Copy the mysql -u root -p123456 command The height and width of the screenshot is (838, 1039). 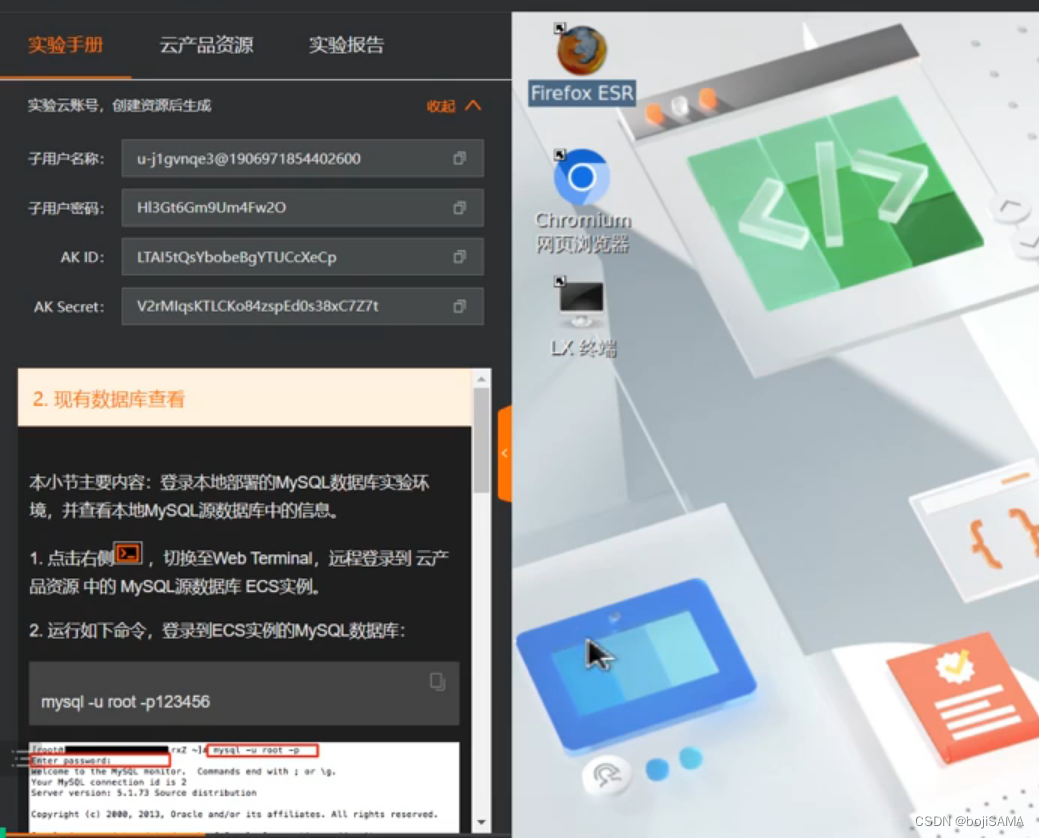[437, 681]
